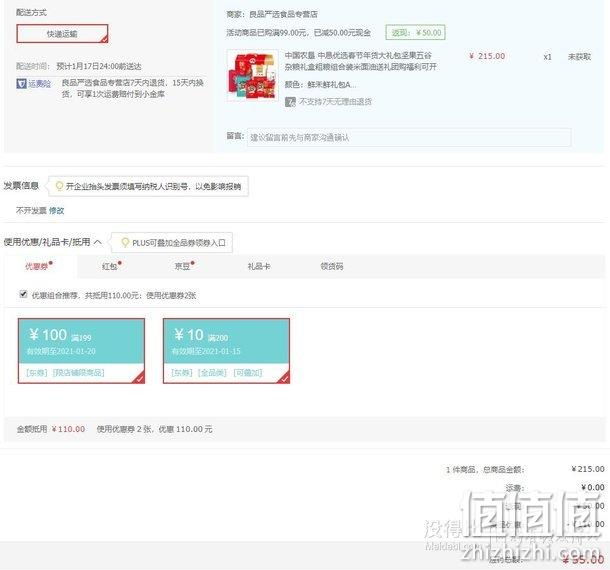Click the 运费险 shield icon
The height and width of the screenshot is (570, 610).
[x=21, y=83]
